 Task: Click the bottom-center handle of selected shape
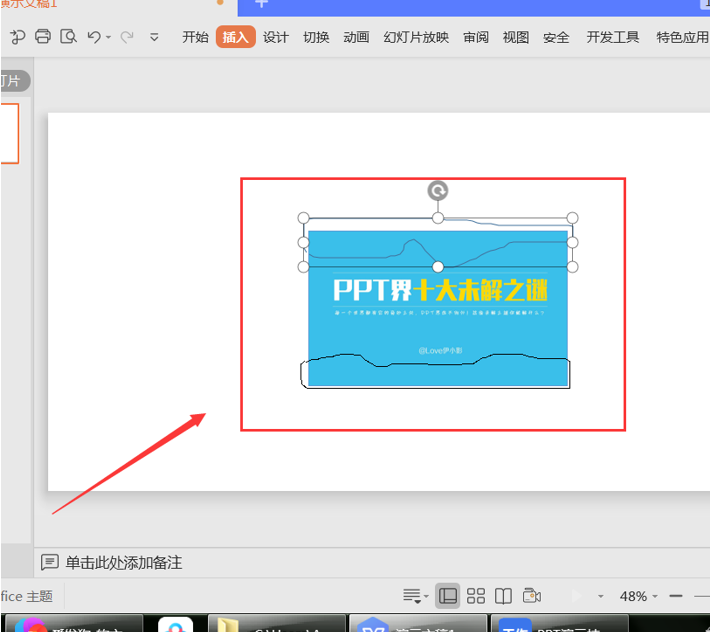pyautogui.click(x=438, y=267)
